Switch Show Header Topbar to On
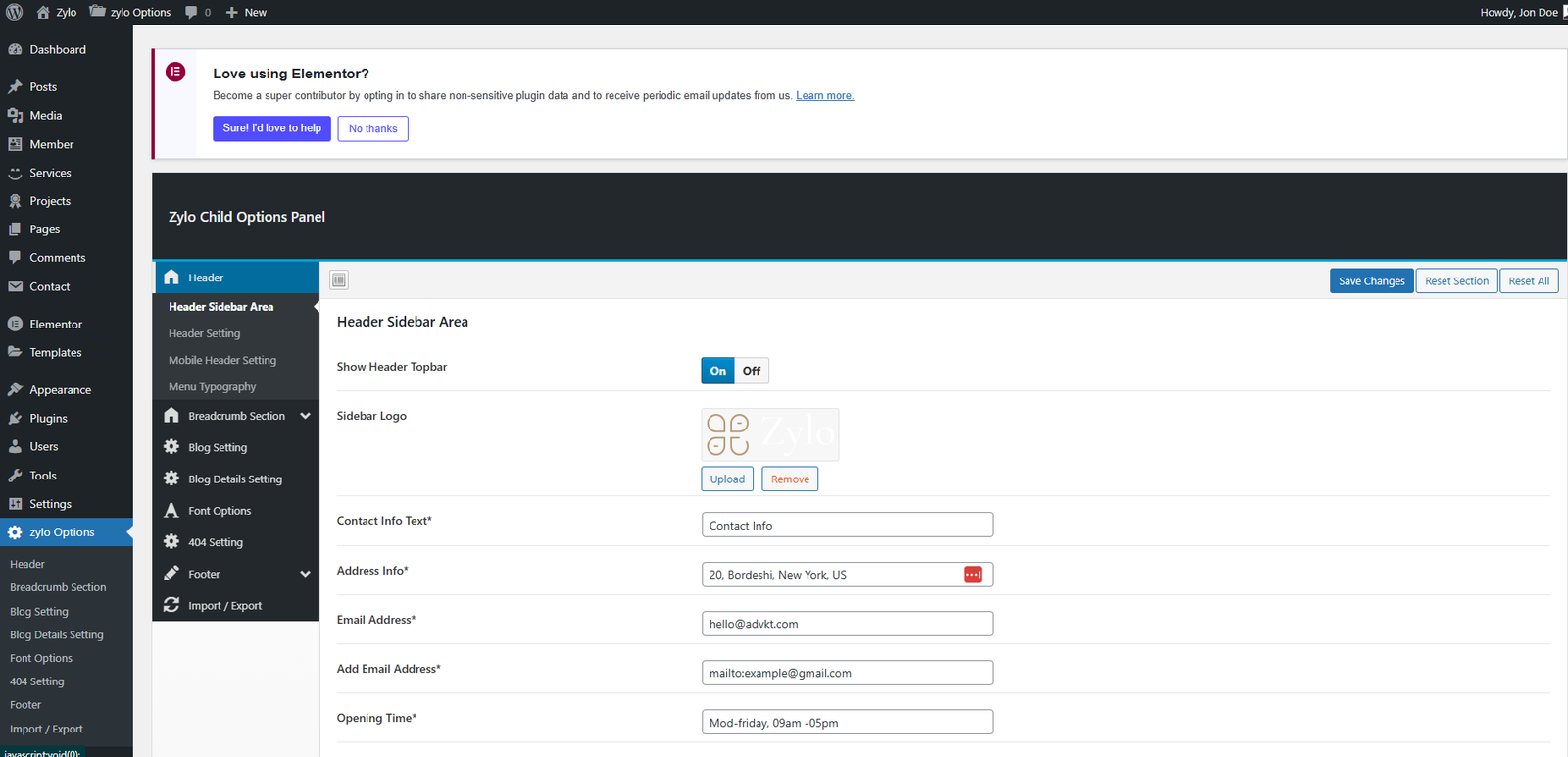This screenshot has height=757, width=1568. (x=718, y=371)
